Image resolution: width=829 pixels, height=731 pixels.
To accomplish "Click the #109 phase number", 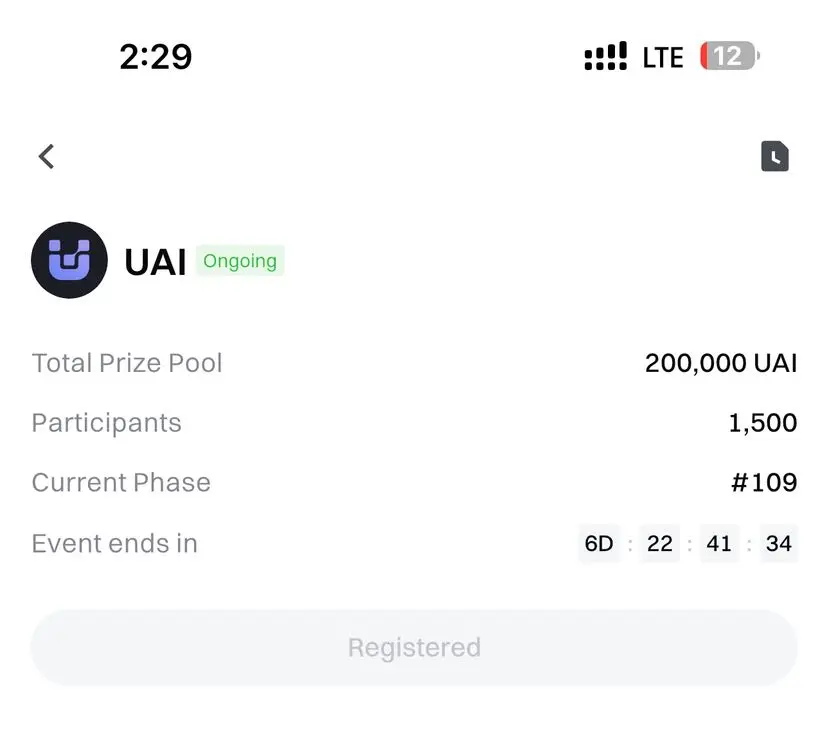I will click(x=764, y=483).
